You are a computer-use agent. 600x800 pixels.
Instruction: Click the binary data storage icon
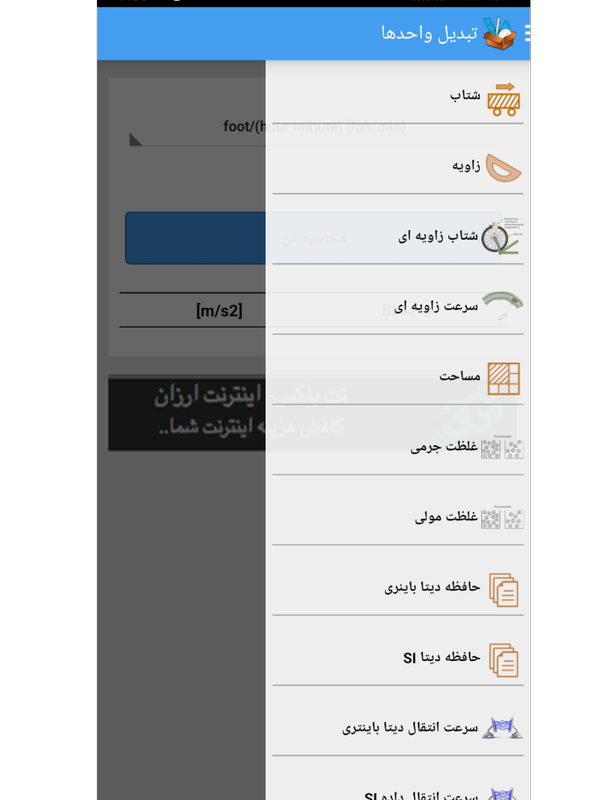coord(504,589)
